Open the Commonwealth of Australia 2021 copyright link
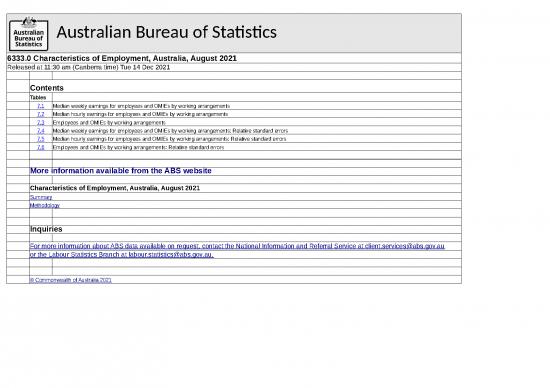This screenshot has width=550, height=388. click(71, 280)
